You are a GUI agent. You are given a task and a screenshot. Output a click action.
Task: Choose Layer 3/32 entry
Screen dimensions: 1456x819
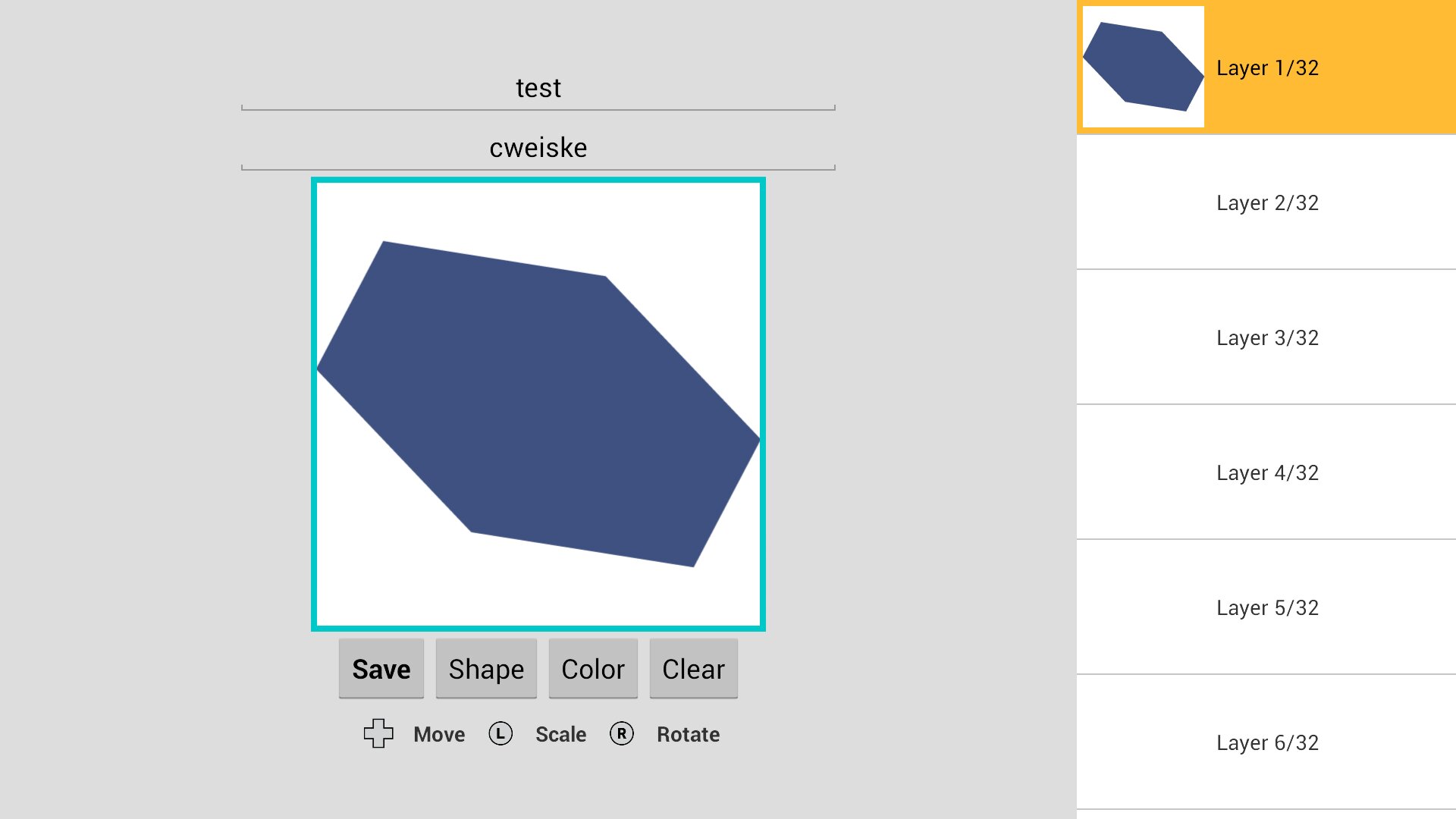coord(1267,337)
